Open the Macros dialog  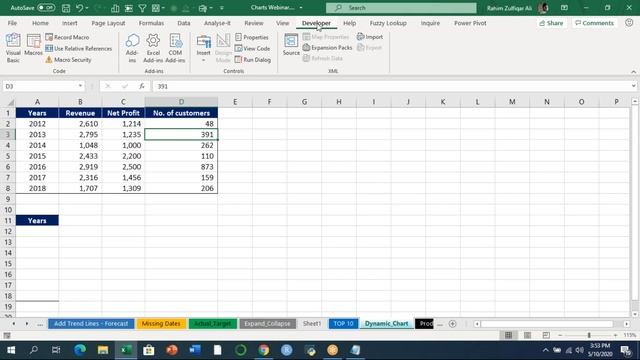point(33,45)
